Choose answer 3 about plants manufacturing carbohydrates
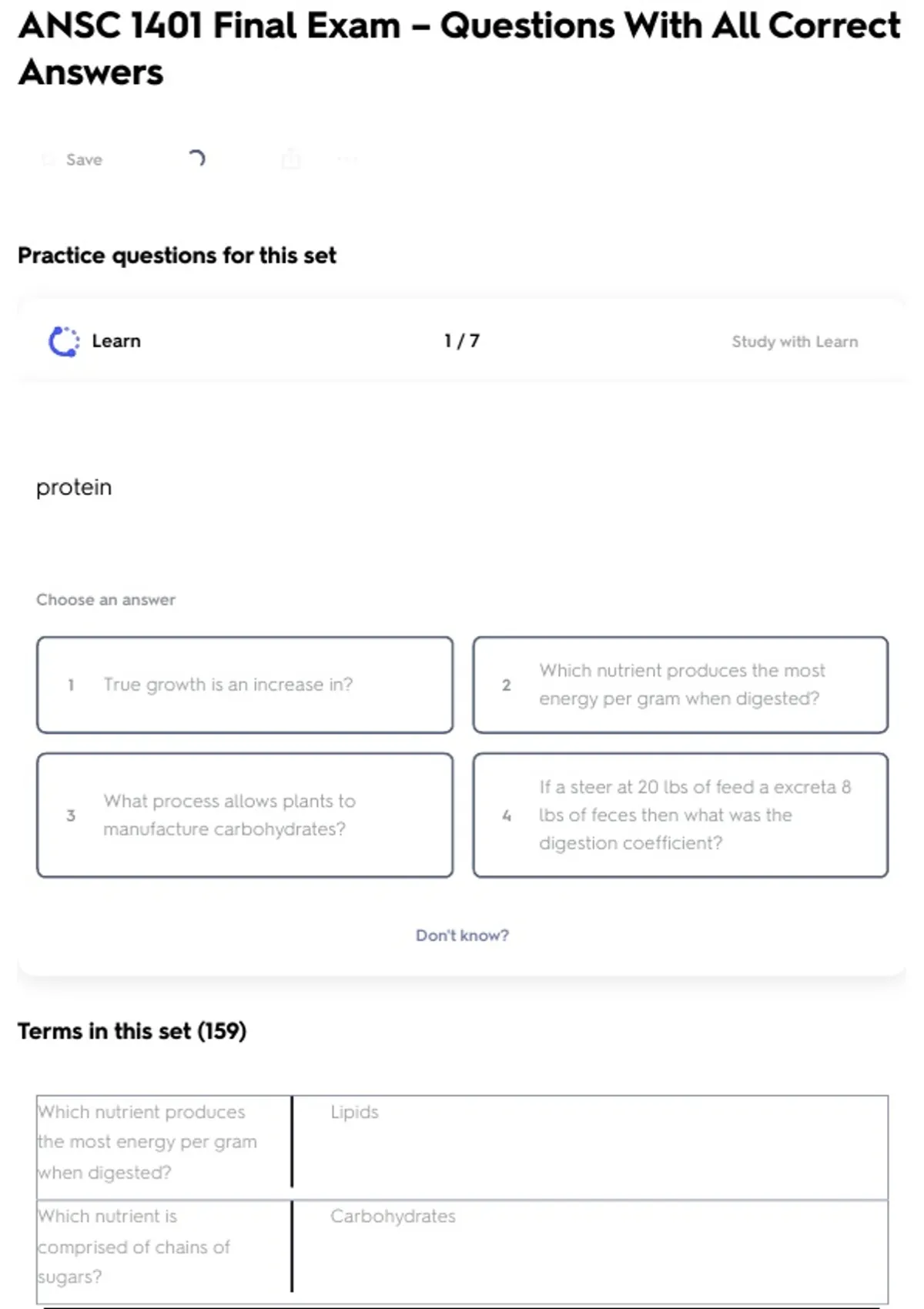Image resolution: width=924 pixels, height=1309 pixels. tap(245, 815)
